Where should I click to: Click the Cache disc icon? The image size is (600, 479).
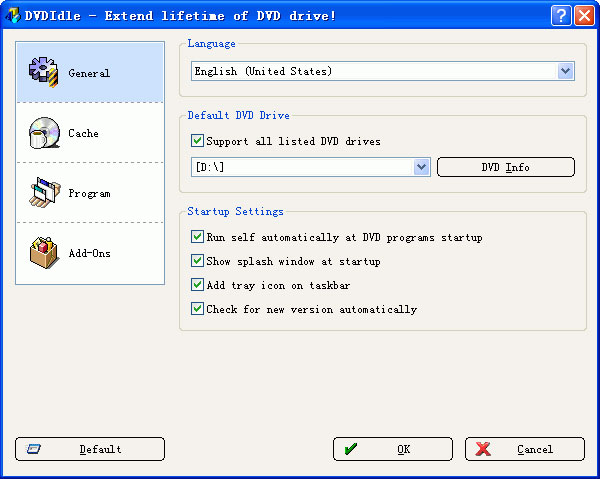click(44, 133)
